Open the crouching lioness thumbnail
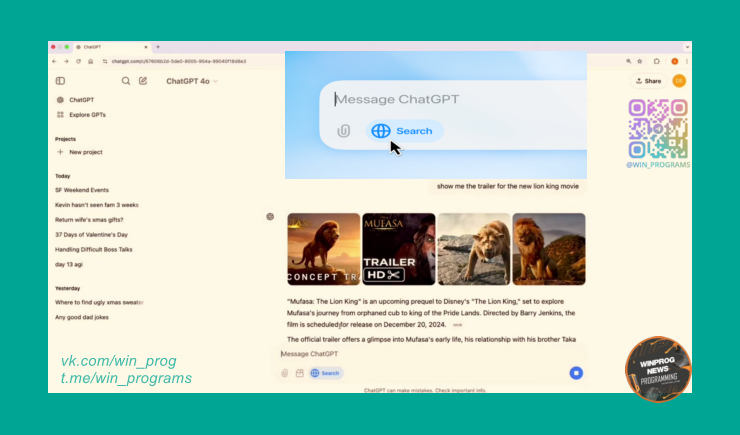Image resolution: width=740 pixels, height=435 pixels. coord(474,249)
